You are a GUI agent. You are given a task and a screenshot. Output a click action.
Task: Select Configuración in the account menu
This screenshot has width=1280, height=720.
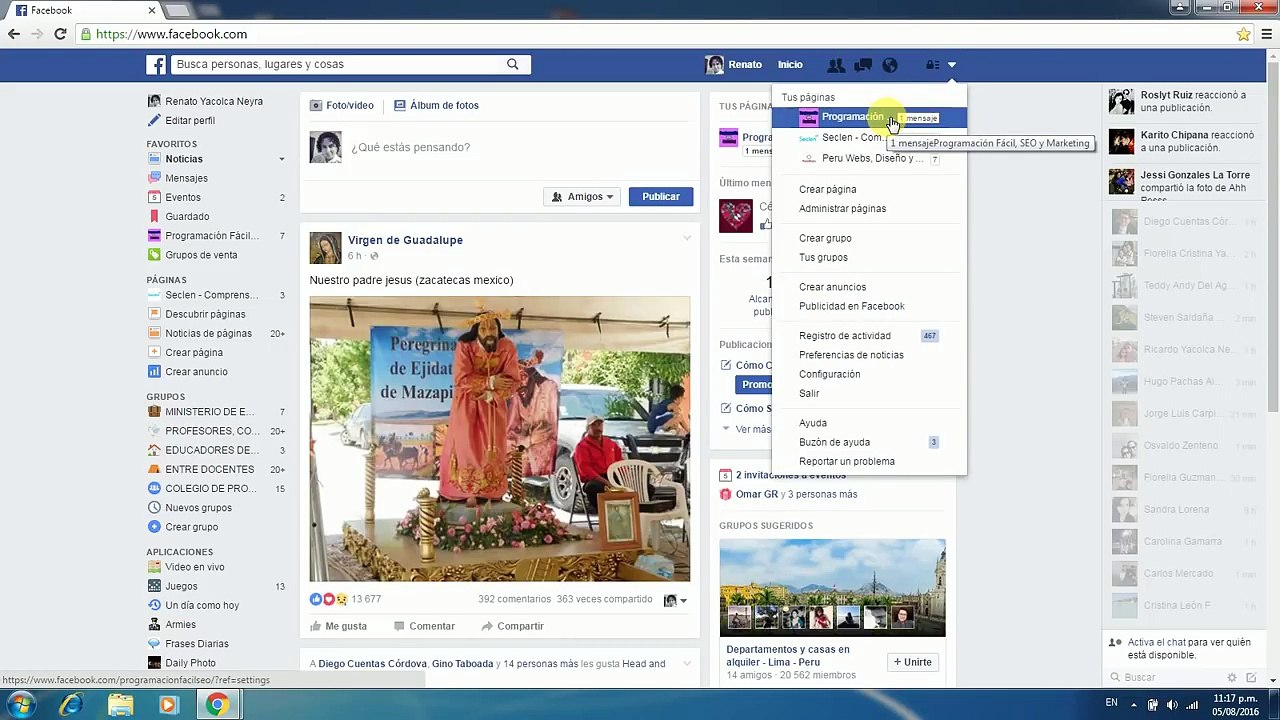(x=829, y=374)
